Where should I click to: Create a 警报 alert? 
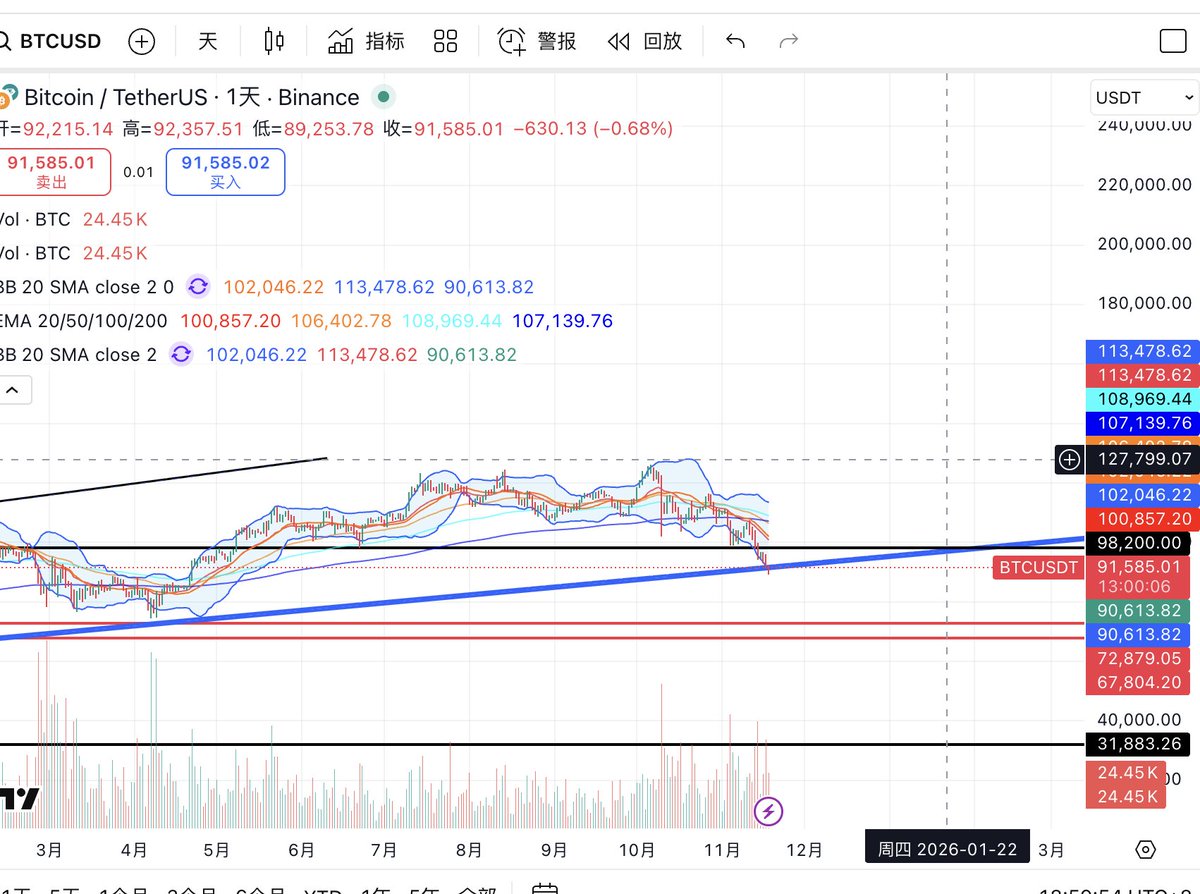point(537,41)
